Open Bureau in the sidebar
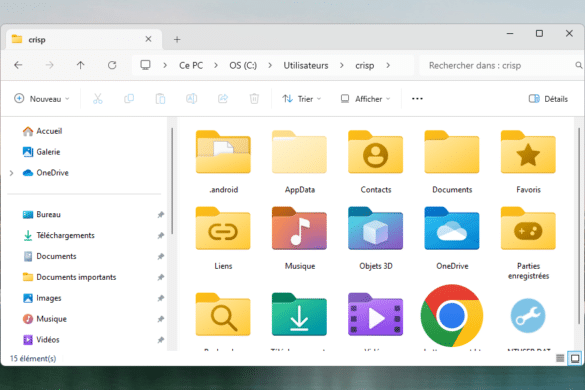Viewport: 585px width, 390px height. click(41, 215)
